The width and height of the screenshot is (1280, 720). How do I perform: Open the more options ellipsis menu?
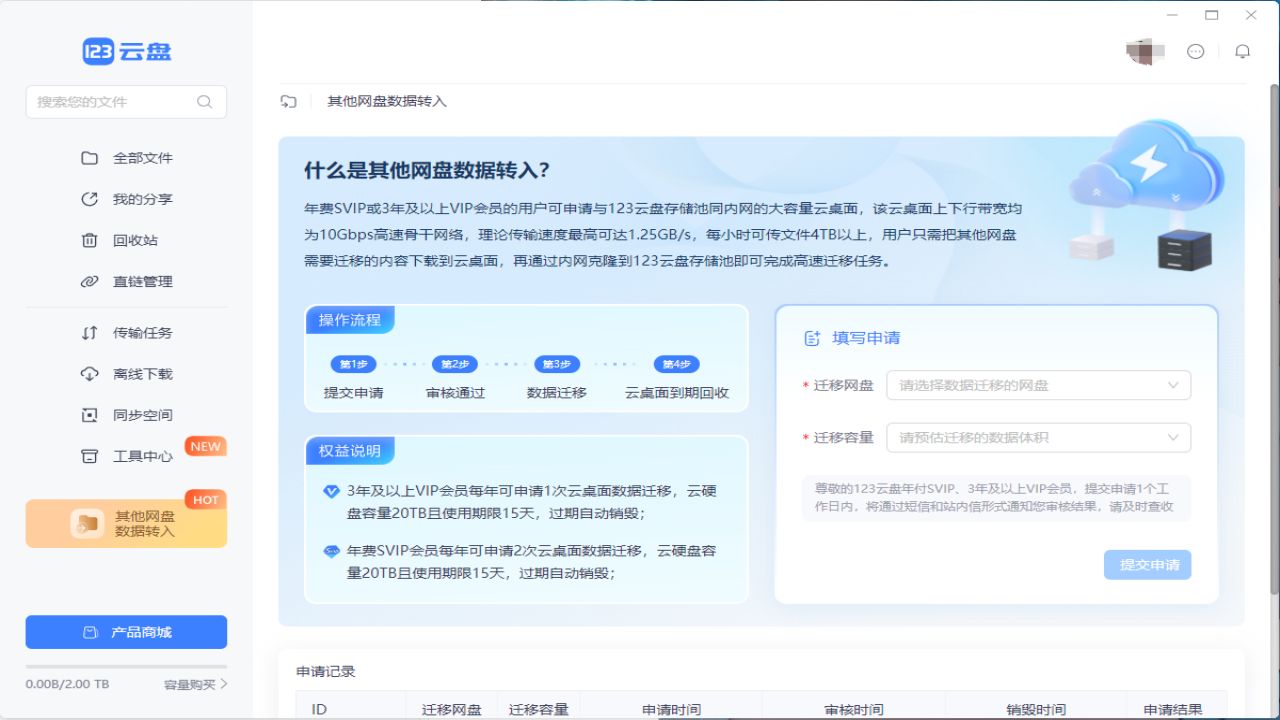[x=1196, y=51]
